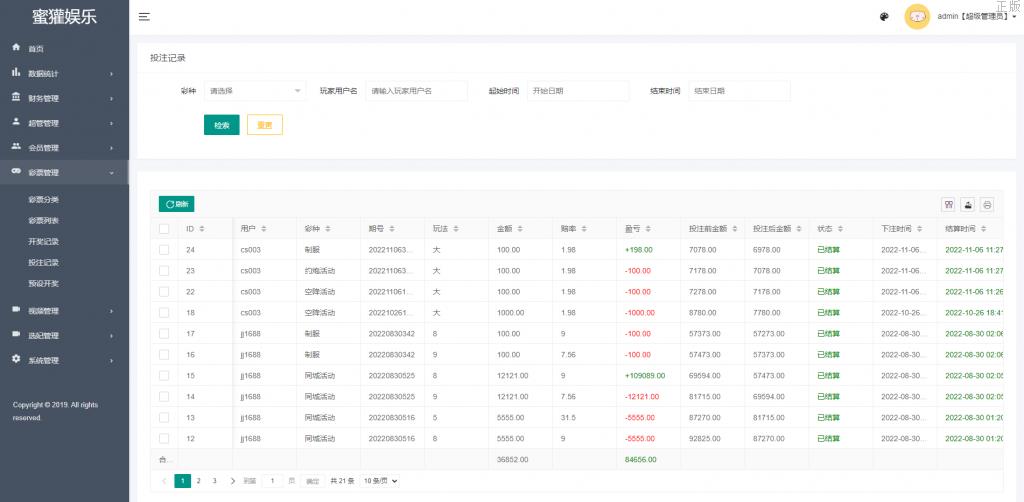Toggle the select-all checkbox in table header
Viewport: 1024px width, 502px height.
tap(164, 229)
